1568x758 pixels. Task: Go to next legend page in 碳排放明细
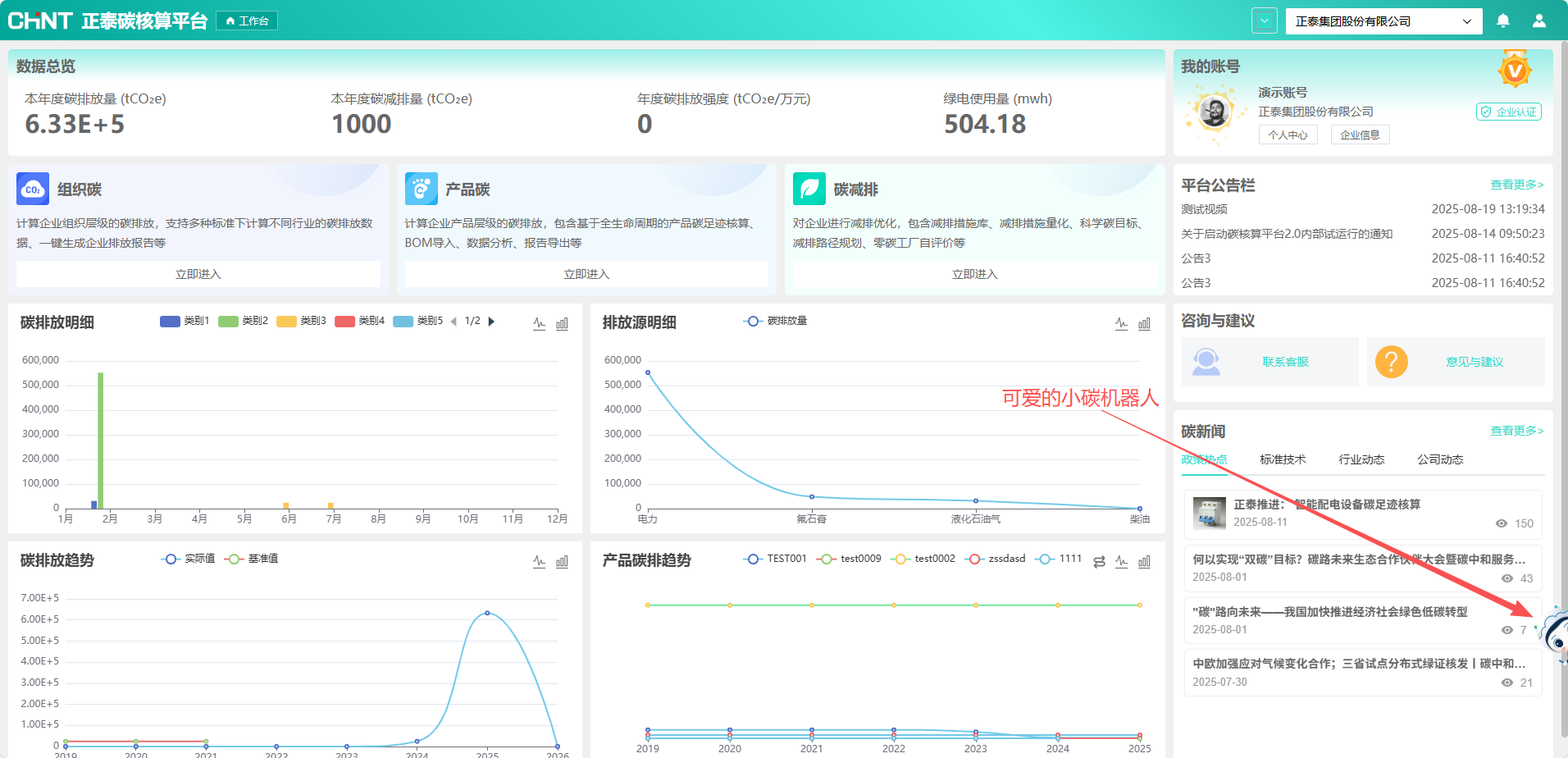point(491,322)
